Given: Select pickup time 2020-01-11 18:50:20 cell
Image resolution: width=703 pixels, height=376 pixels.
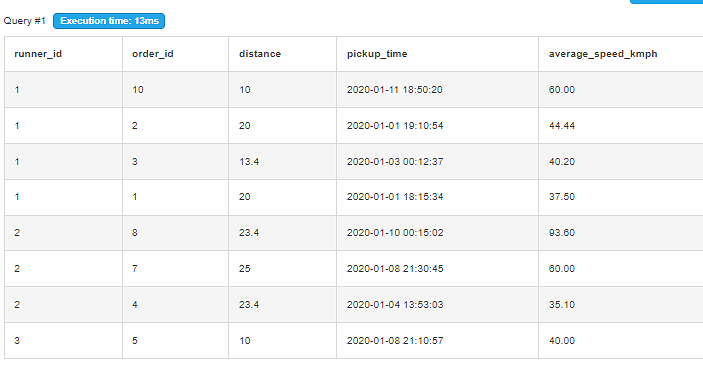Looking at the screenshot, I should click(437, 90).
